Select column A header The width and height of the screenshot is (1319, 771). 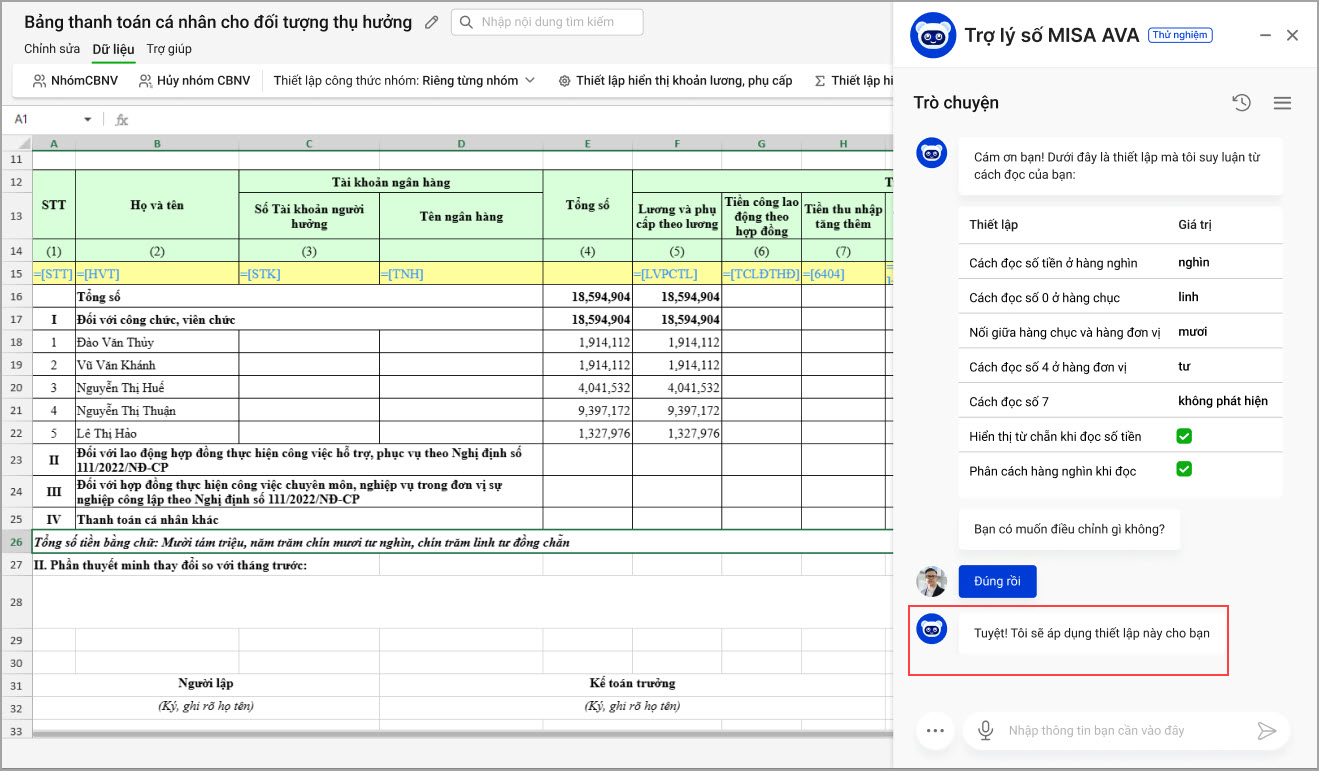pos(54,144)
